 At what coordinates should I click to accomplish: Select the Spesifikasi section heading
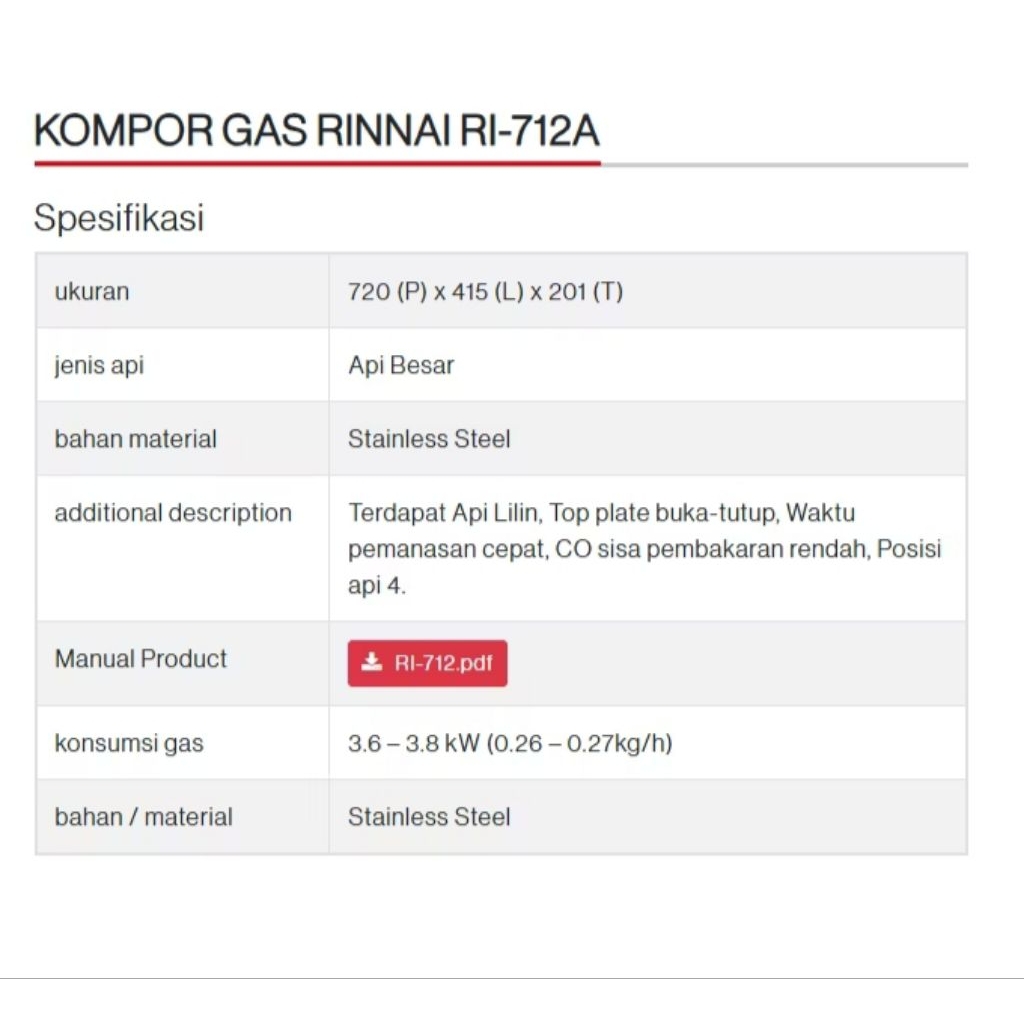click(119, 217)
